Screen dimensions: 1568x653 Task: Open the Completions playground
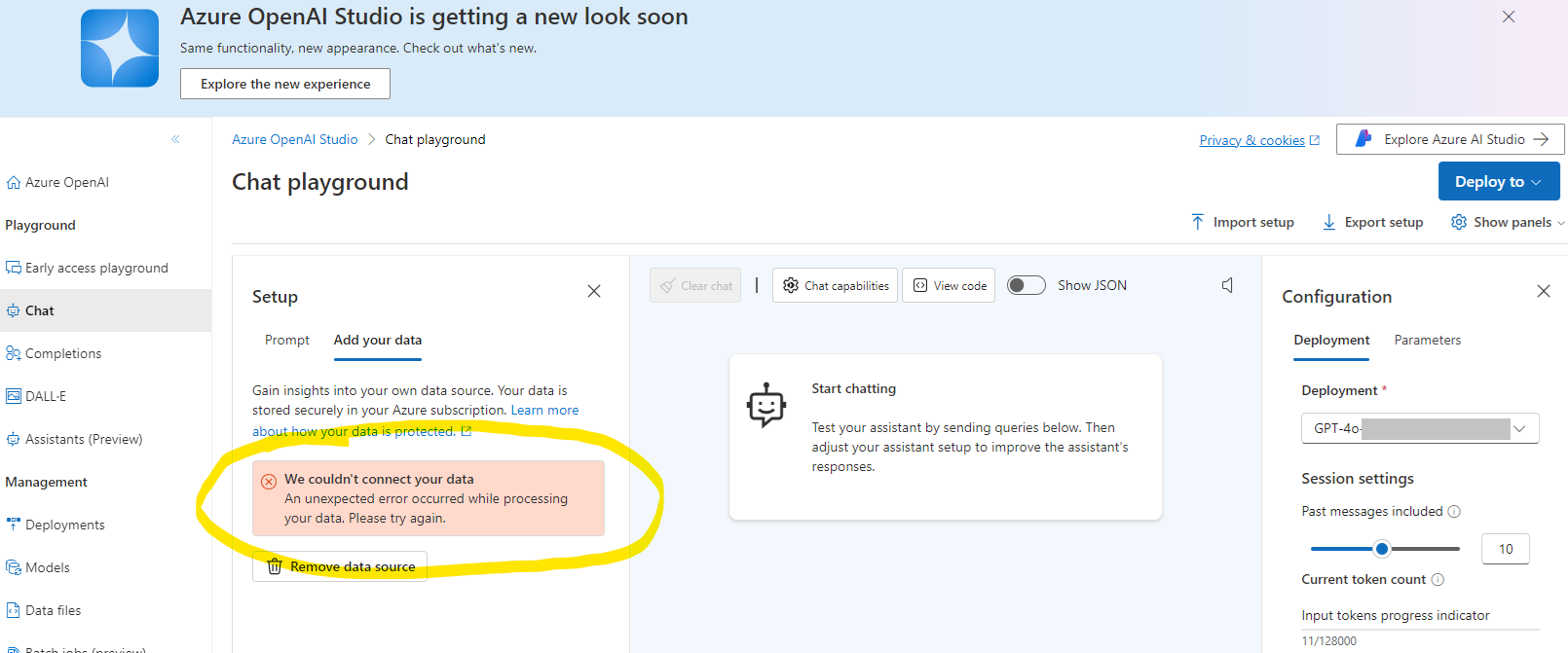click(x=63, y=353)
